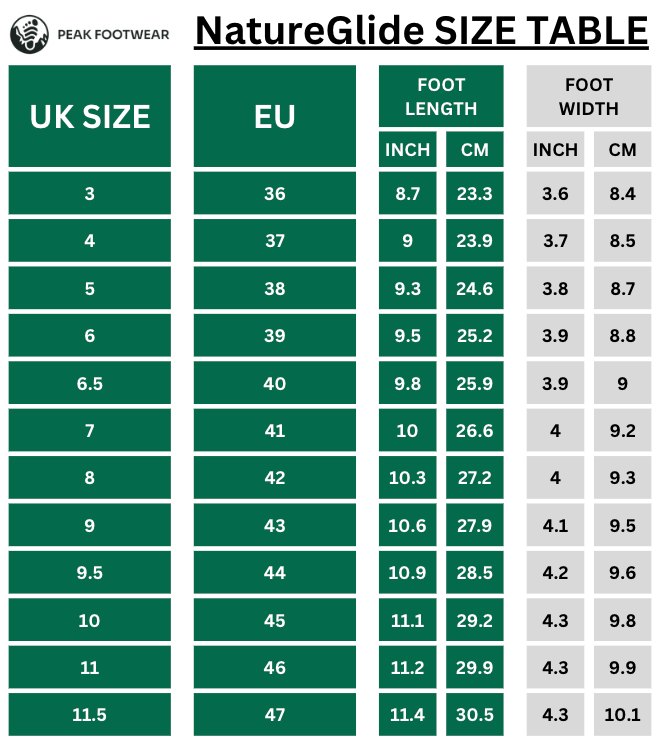Viewport: 662px width, 744px height.
Task: Click EU size 47 cell
Action: (275, 715)
